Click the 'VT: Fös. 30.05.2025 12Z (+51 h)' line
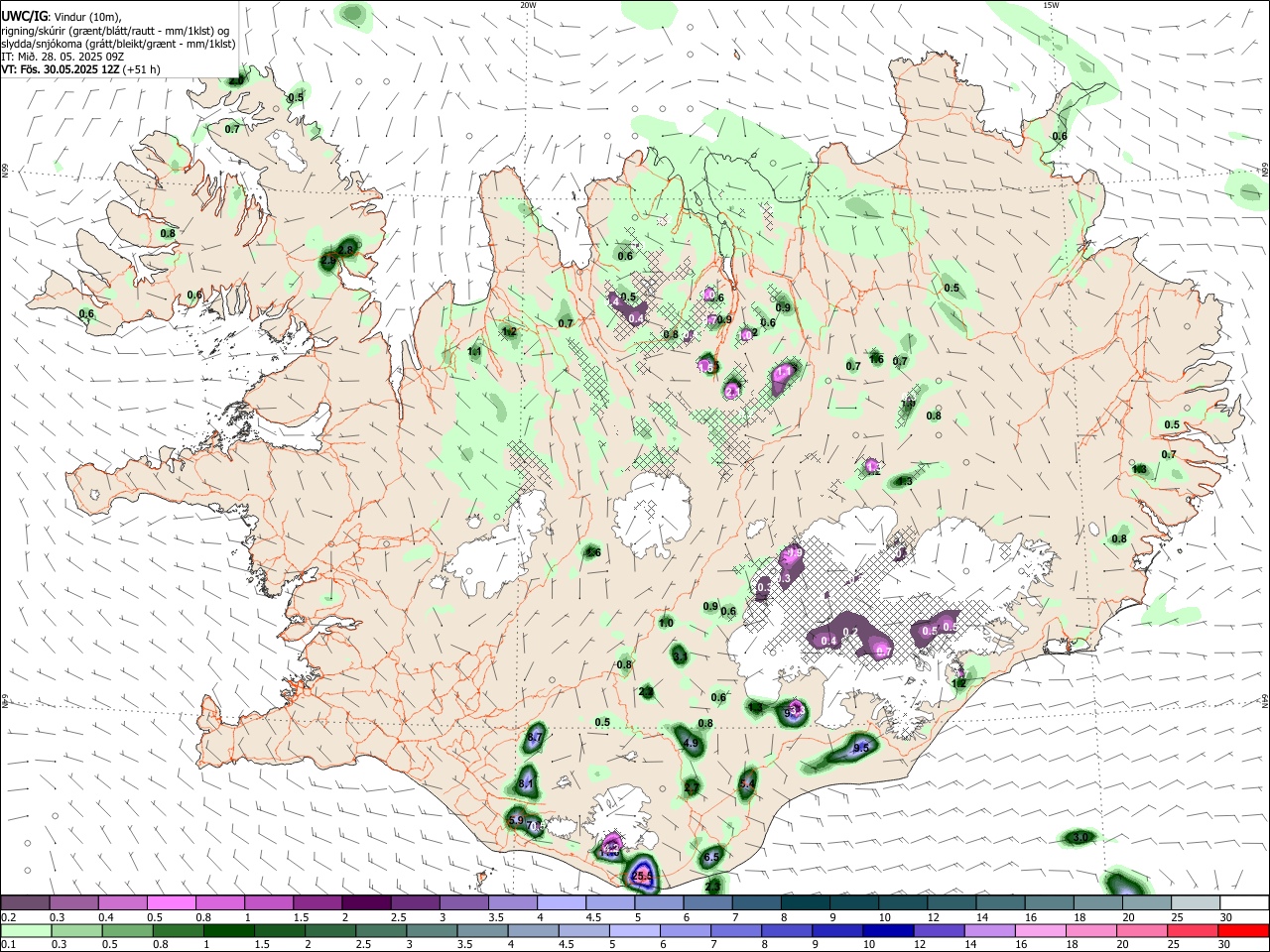The image size is (1270, 952). point(81,69)
